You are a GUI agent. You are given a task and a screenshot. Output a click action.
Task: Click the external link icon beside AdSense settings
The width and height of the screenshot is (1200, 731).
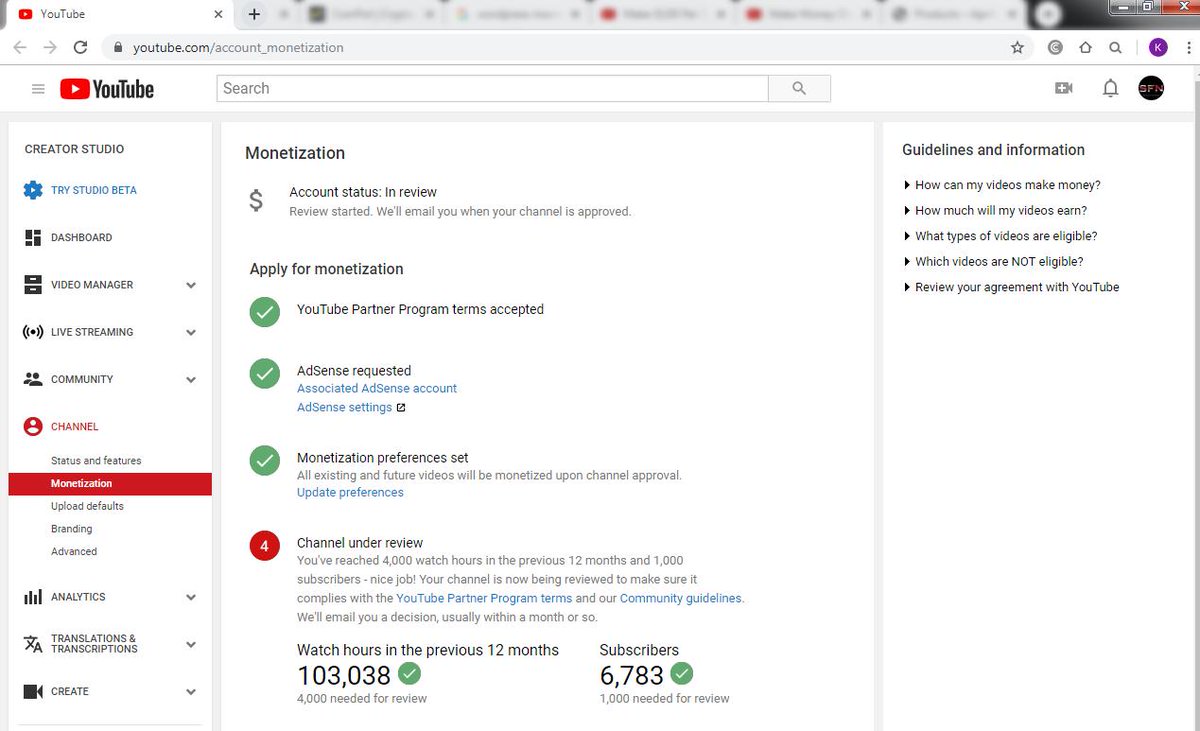tap(401, 408)
